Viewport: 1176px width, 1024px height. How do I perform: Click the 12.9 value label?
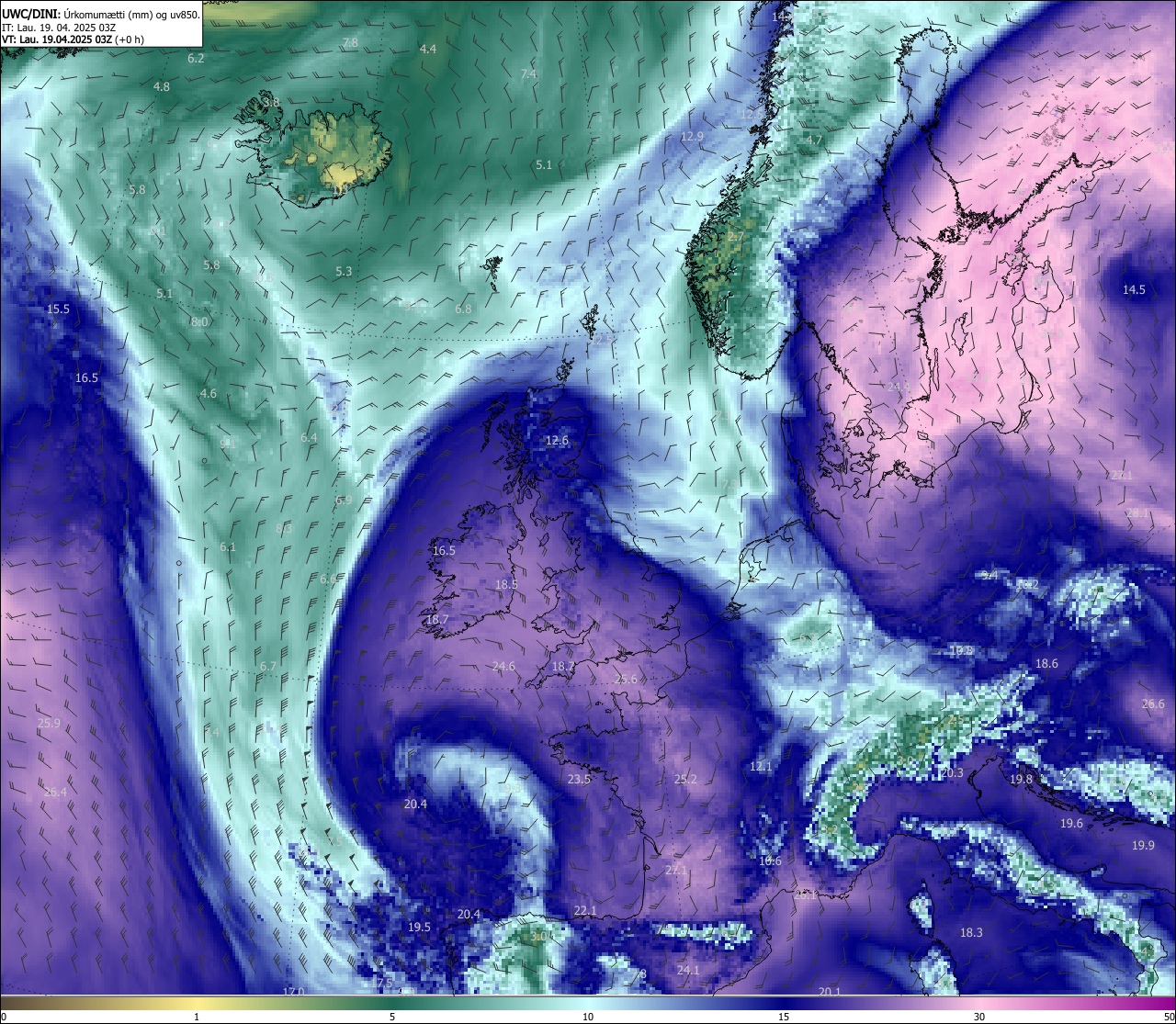[691, 137]
